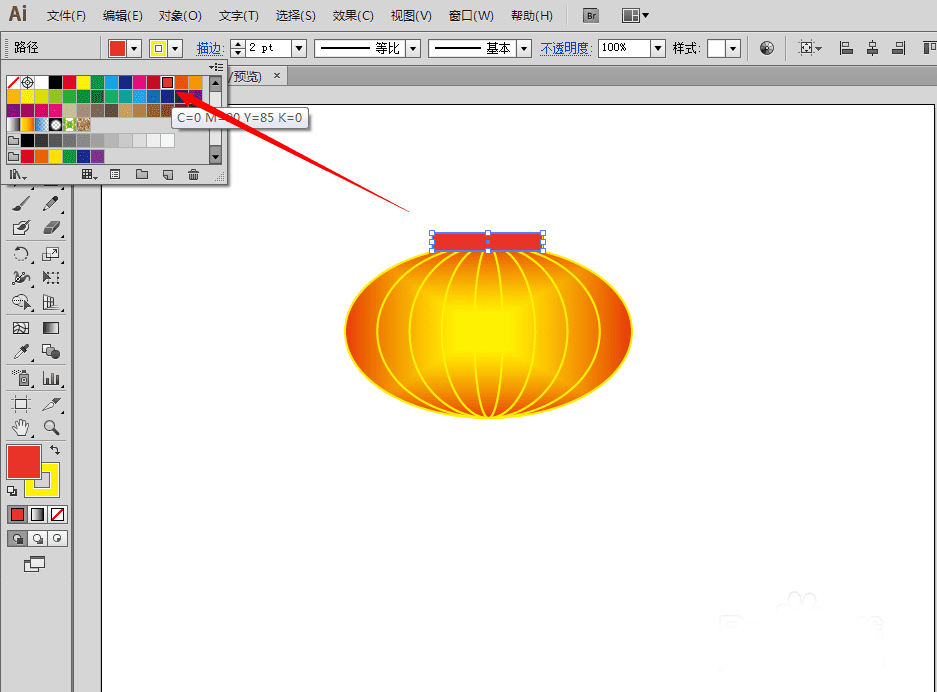The image size is (937, 692).
Task: Reset to default fill and stroke
Action: pos(12,491)
